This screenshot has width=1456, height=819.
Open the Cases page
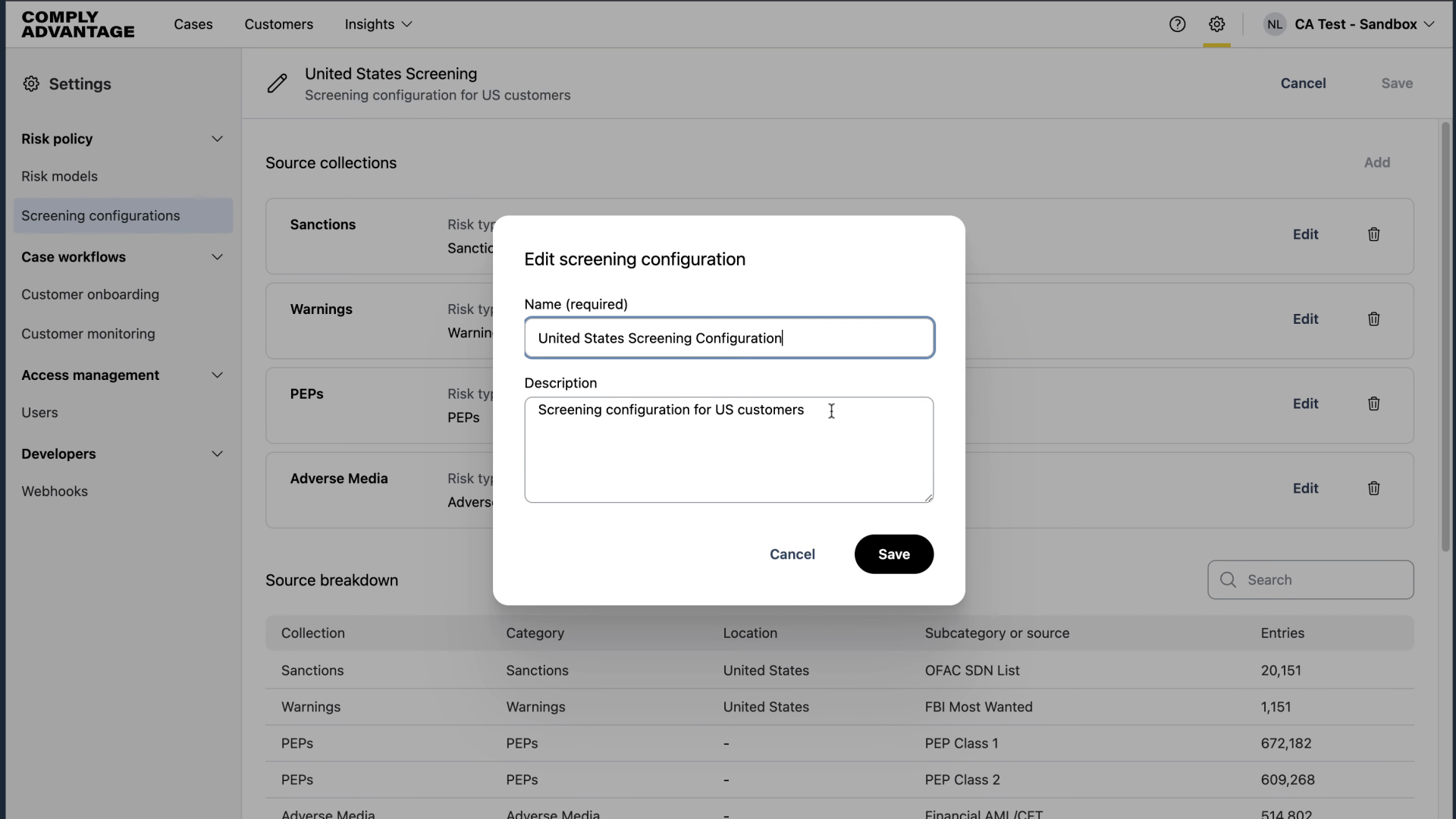point(193,24)
